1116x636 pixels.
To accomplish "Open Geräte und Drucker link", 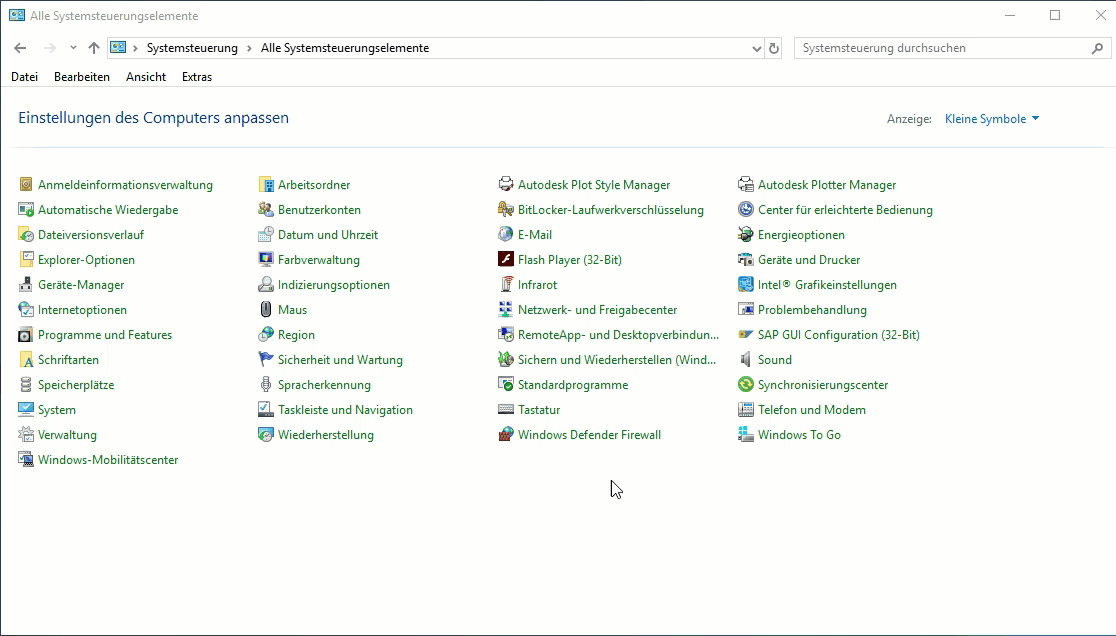I will pos(809,260).
